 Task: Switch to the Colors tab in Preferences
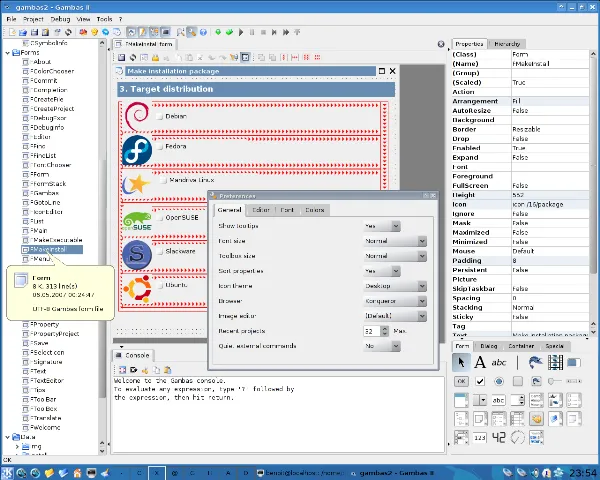[314, 210]
